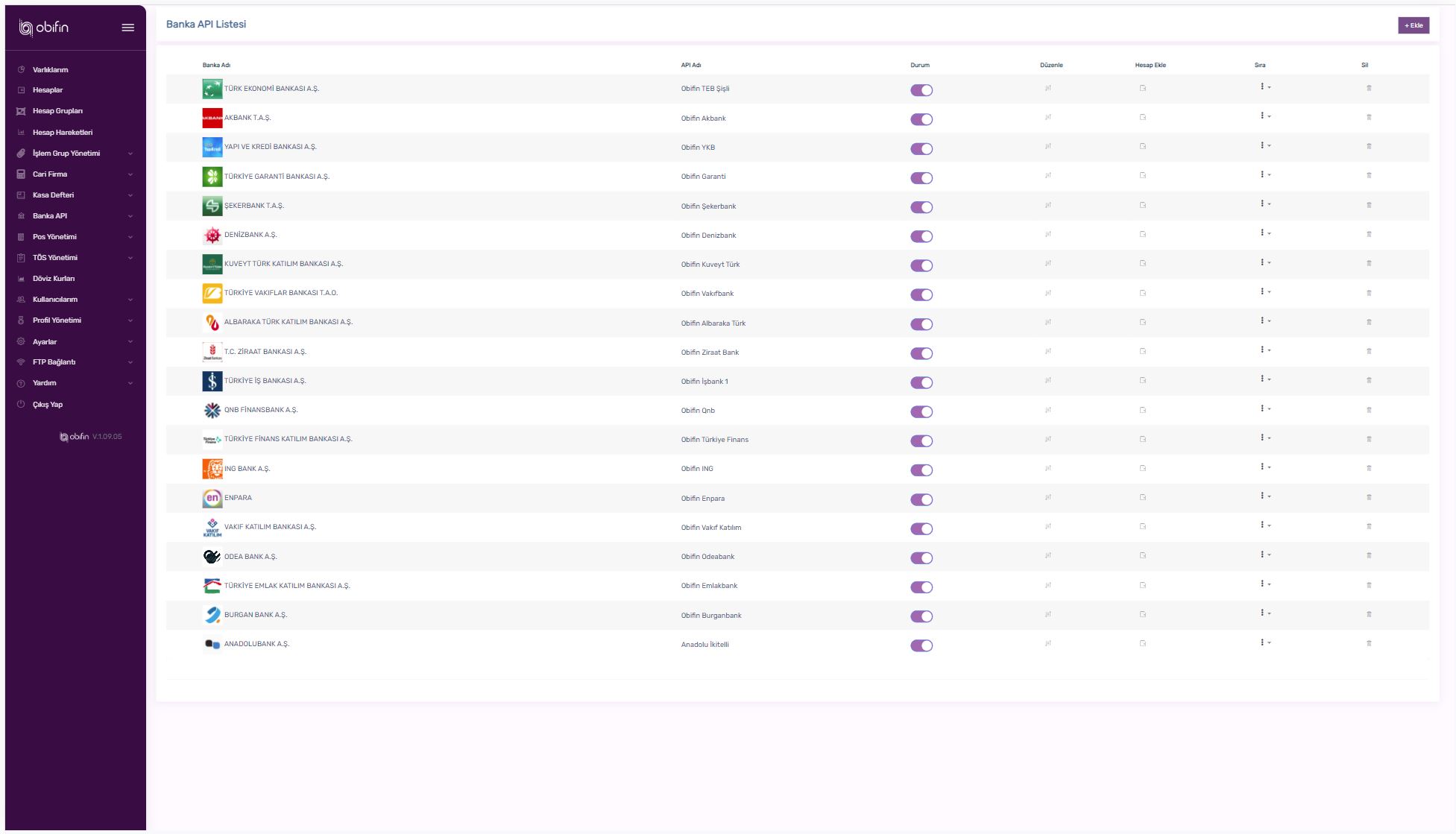Click delete trash icon for Denizbank row

pos(1369,234)
